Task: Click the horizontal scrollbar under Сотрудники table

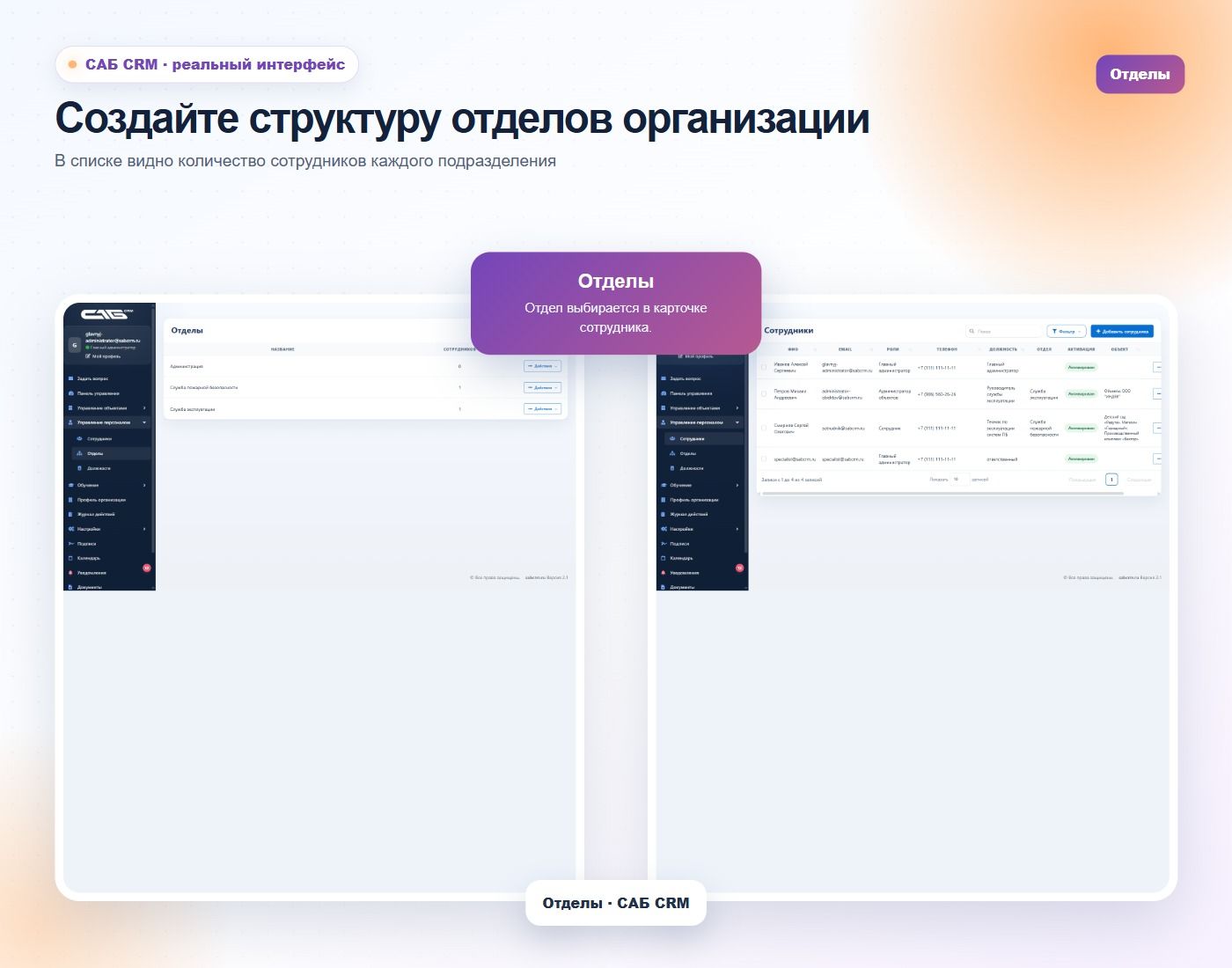Action: click(x=942, y=494)
